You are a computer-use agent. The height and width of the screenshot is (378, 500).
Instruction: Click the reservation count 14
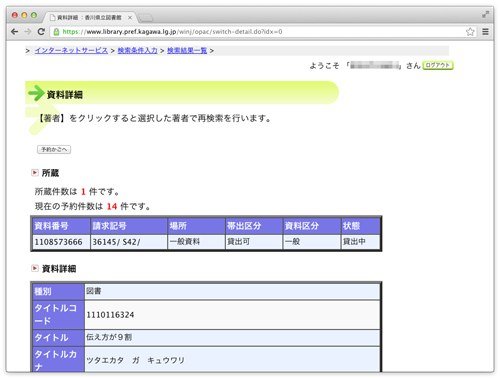[112, 207]
